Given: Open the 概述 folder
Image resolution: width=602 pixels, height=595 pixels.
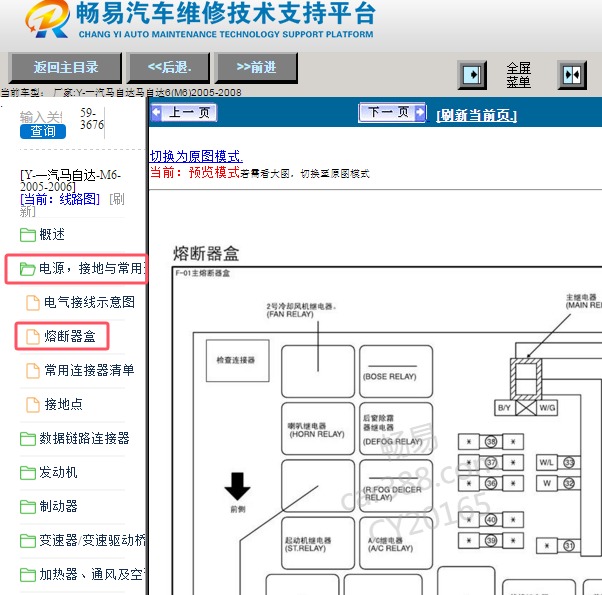Looking at the screenshot, I should point(52,234).
